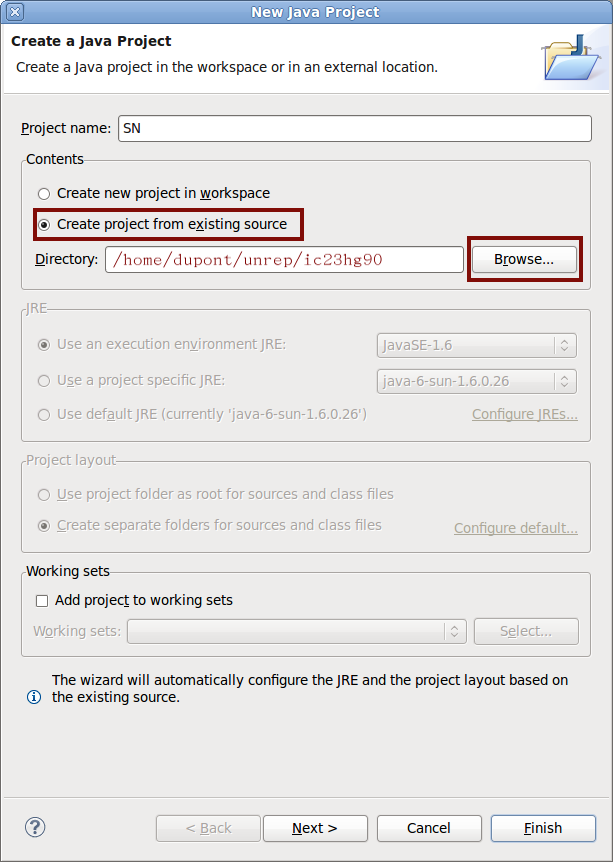Open the java-6-sun-1.6.0.26 JRE dropdown
The image size is (613, 862).
[477, 382]
